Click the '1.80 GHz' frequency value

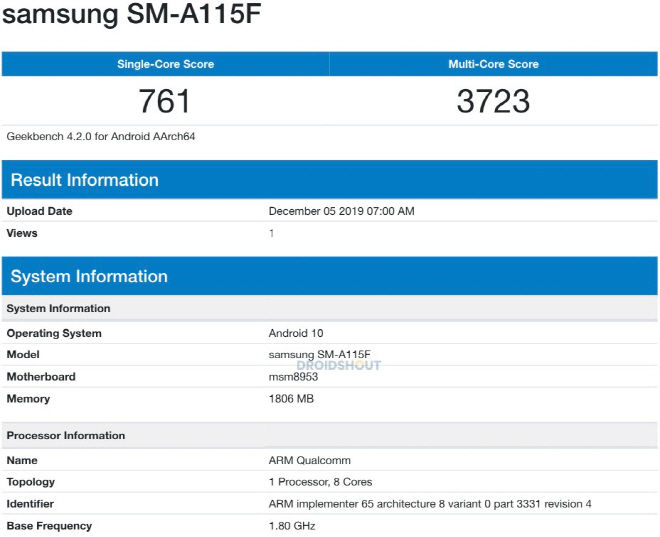pyautogui.click(x=292, y=526)
